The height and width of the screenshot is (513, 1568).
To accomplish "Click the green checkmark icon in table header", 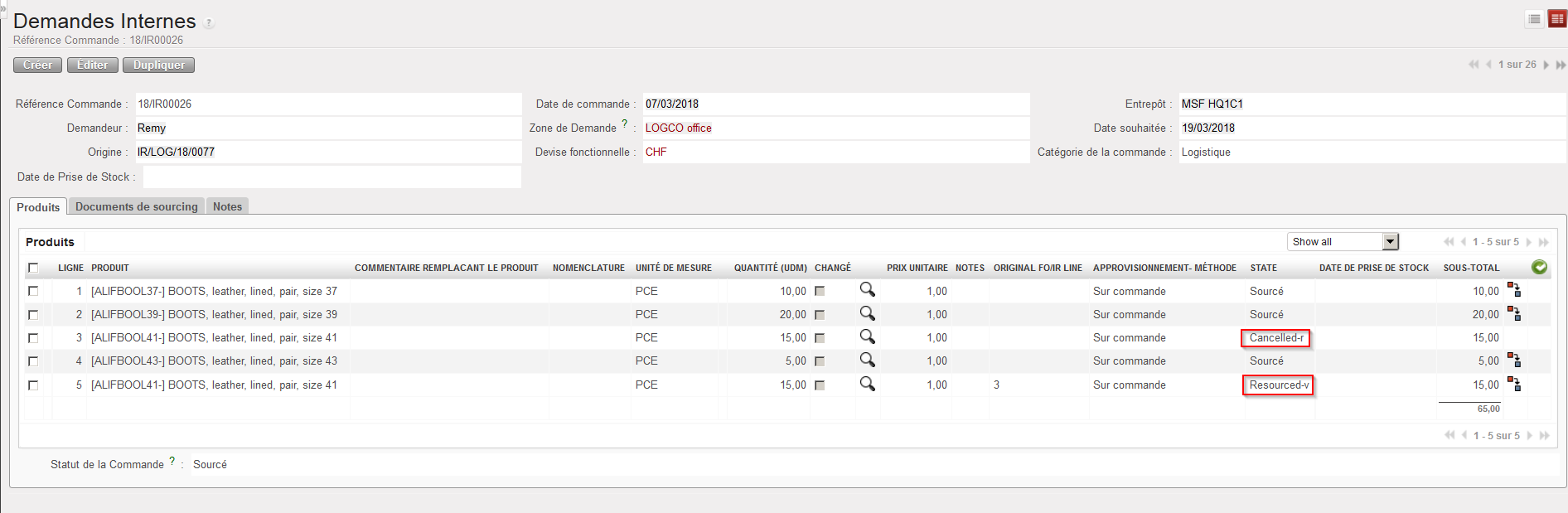I will coord(1539,267).
